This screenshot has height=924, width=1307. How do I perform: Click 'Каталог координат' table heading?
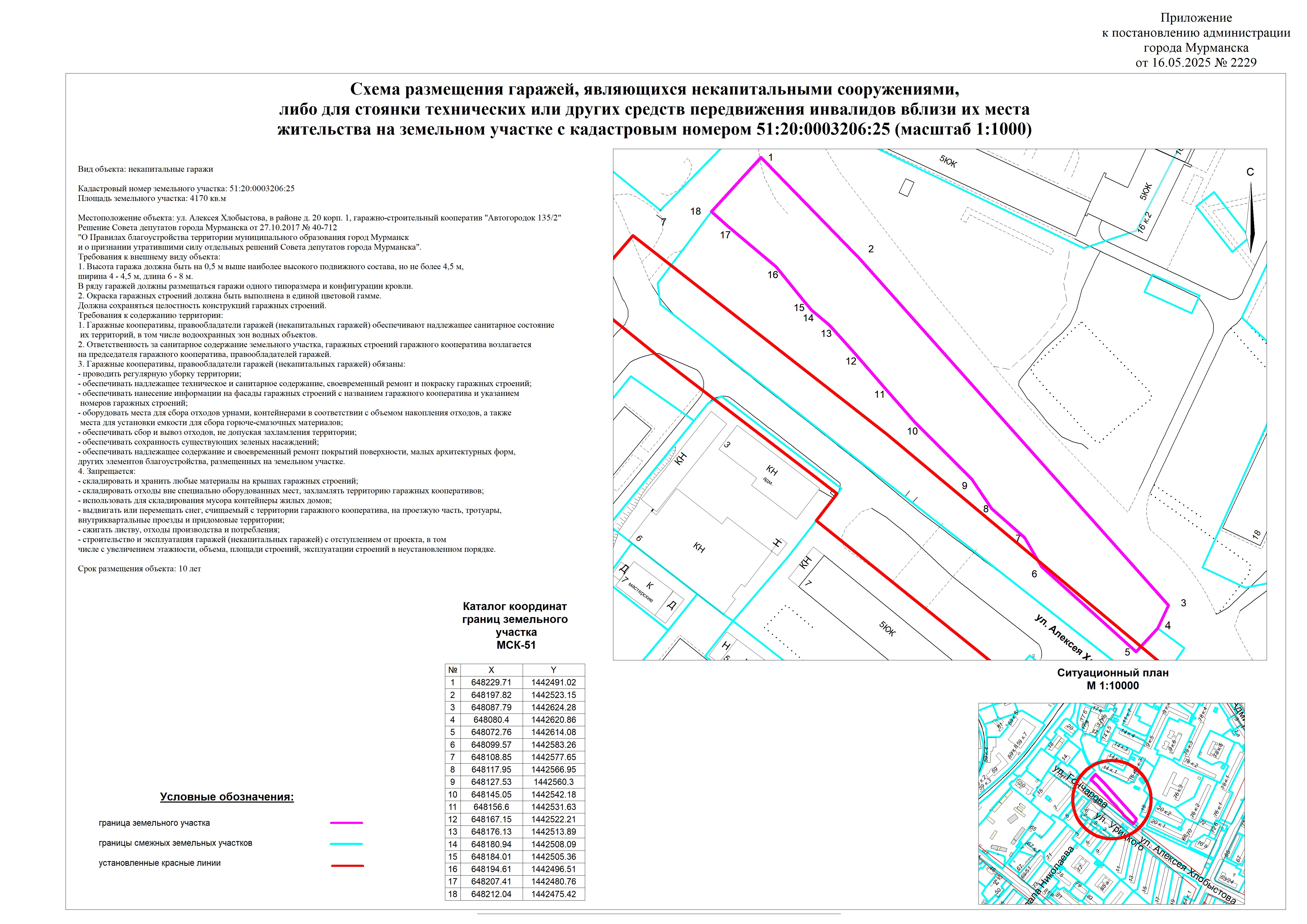pos(515,607)
